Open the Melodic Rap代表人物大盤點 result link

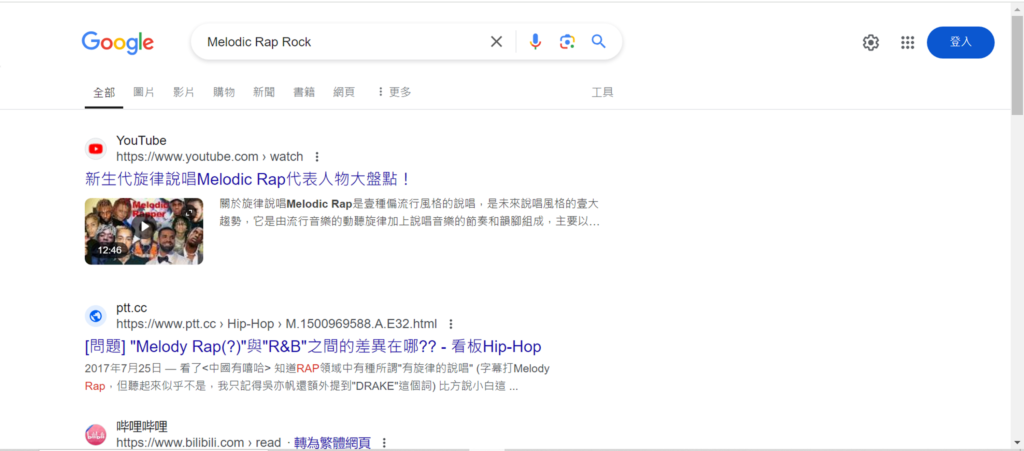pos(248,180)
